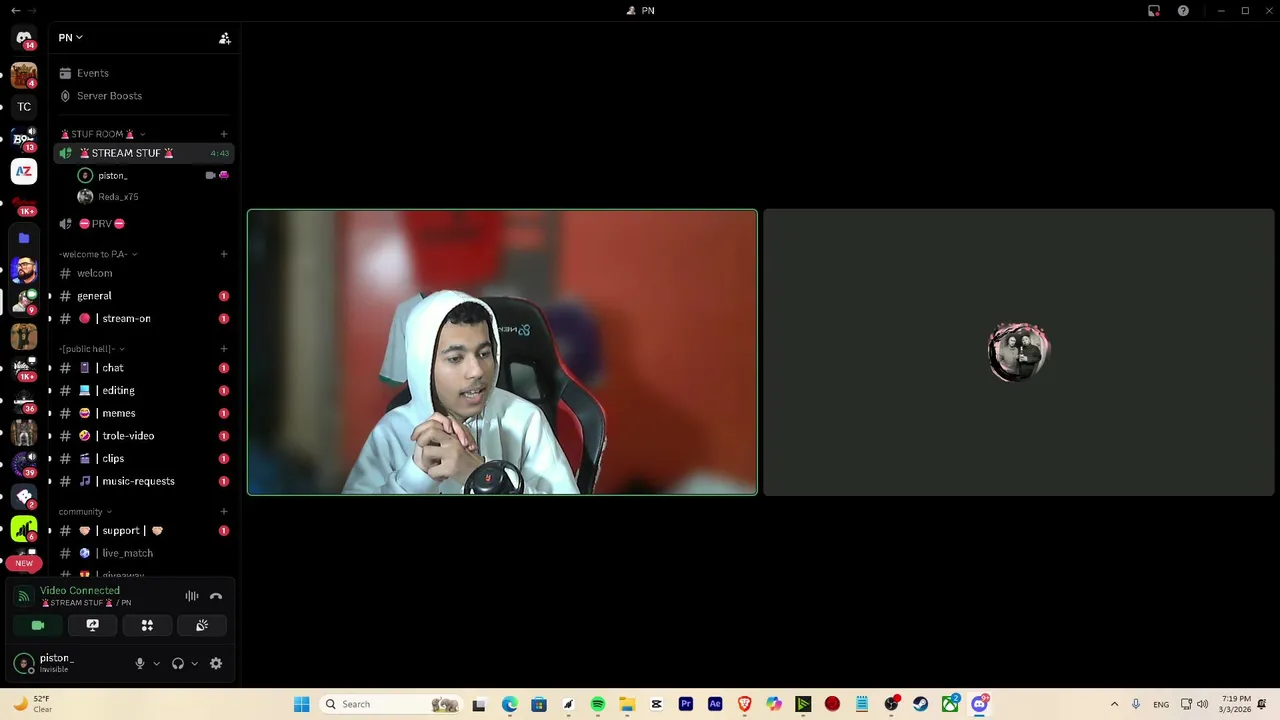Click user piston_ in voice channel
Viewport: 1280px width, 720px height.
coord(112,176)
